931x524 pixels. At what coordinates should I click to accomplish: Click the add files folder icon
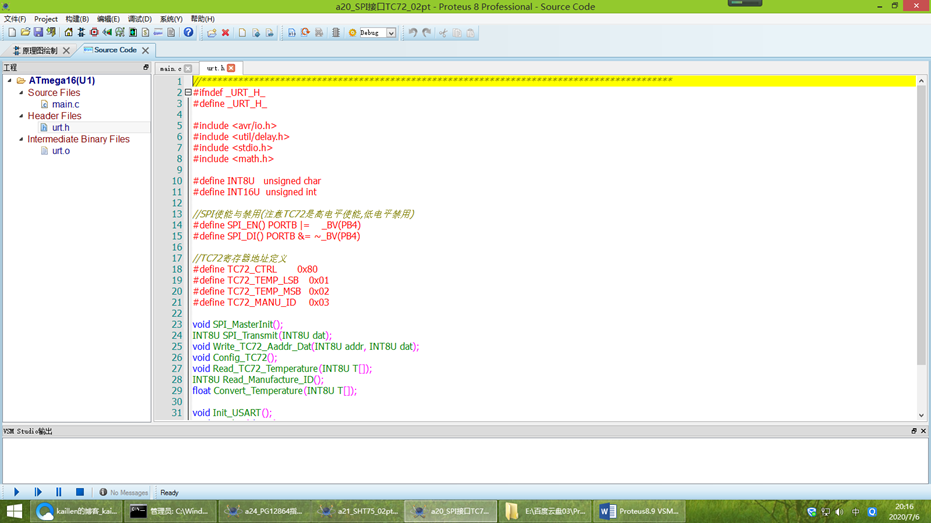212,33
